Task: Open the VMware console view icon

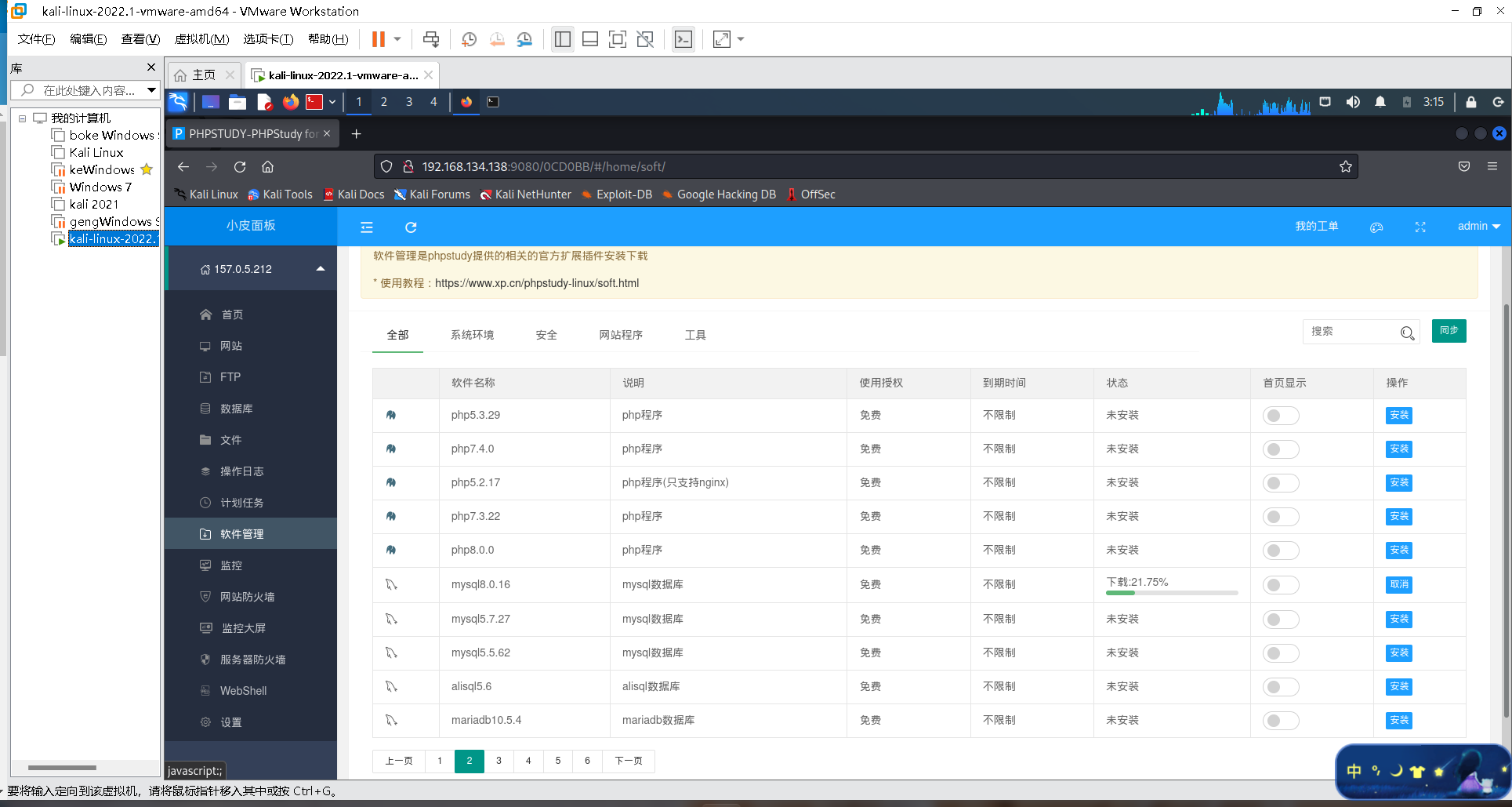Action: pyautogui.click(x=683, y=39)
